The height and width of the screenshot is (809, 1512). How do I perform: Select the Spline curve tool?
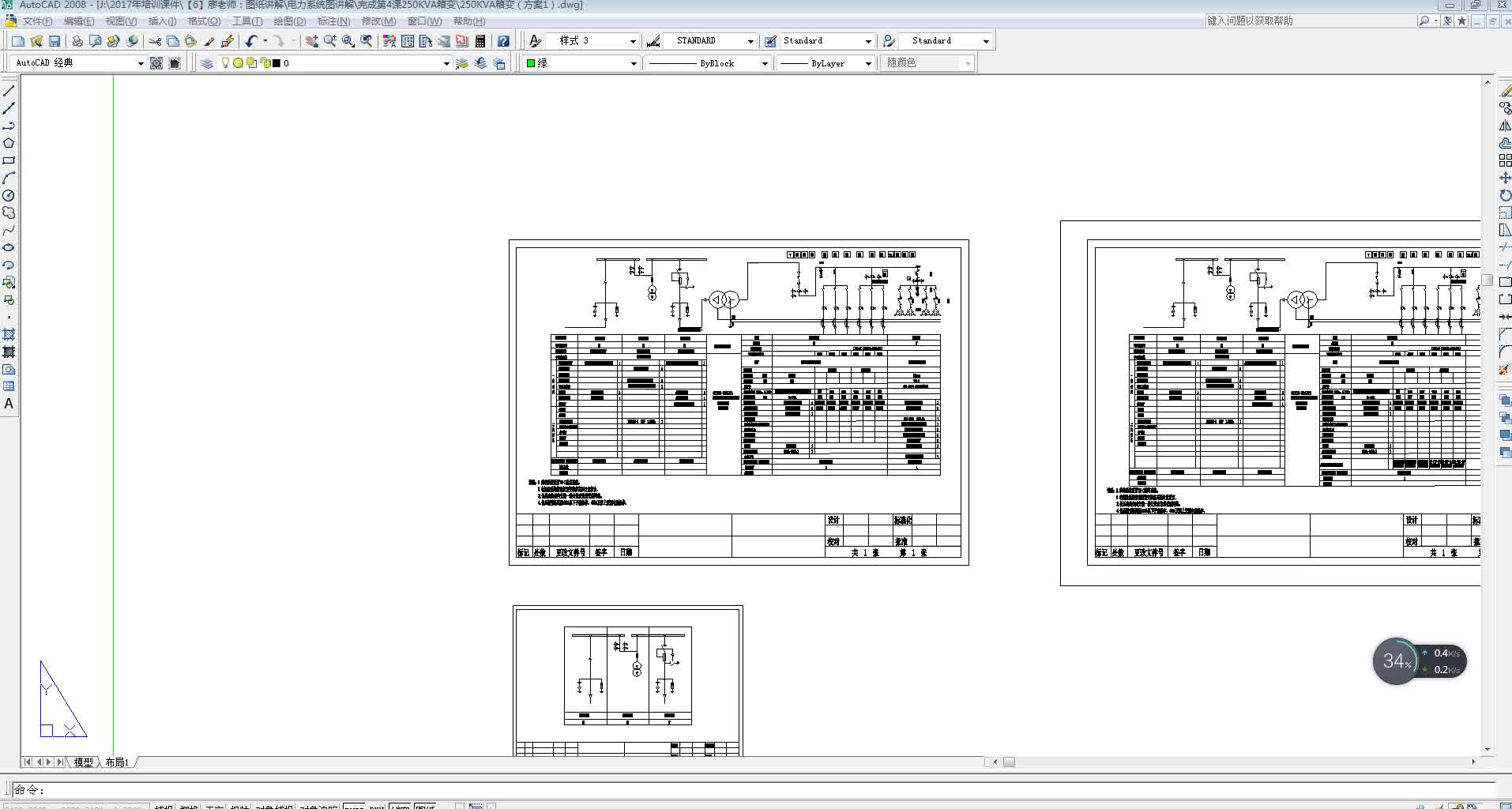click(9, 230)
